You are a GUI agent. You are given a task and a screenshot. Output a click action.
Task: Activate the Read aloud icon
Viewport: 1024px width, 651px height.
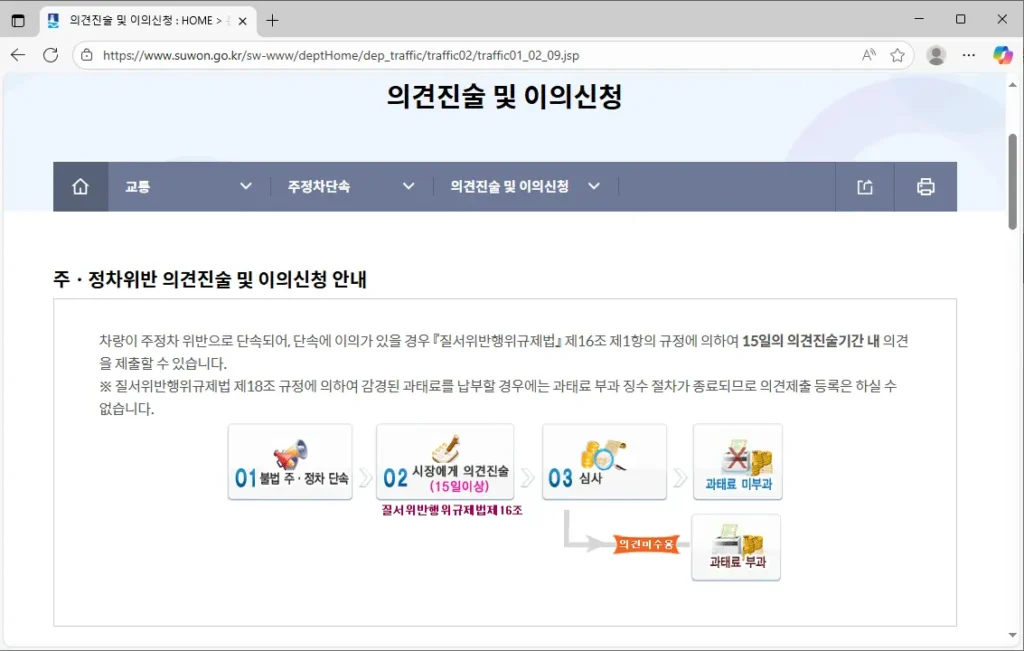coord(868,56)
